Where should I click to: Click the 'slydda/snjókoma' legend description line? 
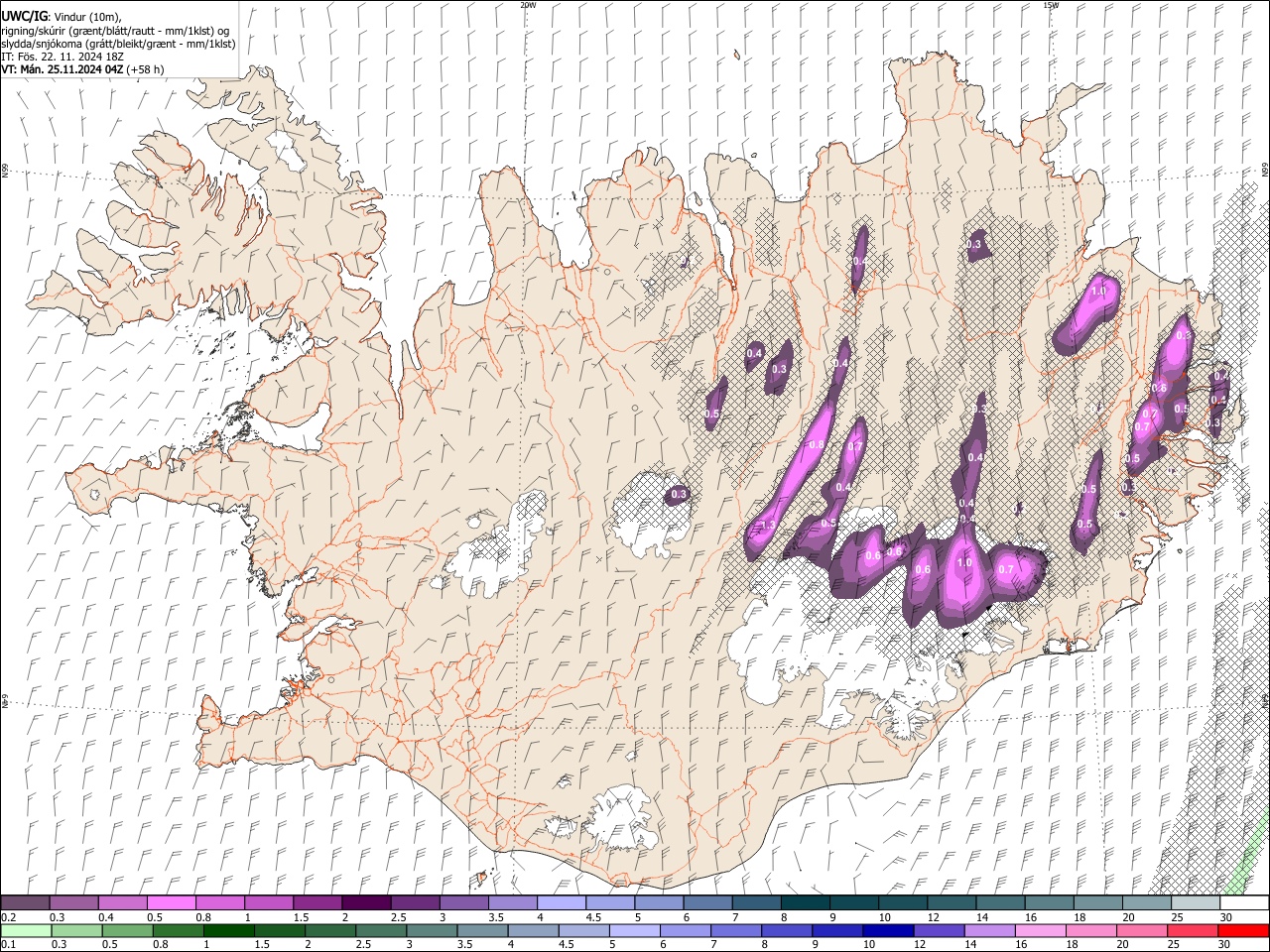pyautogui.click(x=118, y=44)
